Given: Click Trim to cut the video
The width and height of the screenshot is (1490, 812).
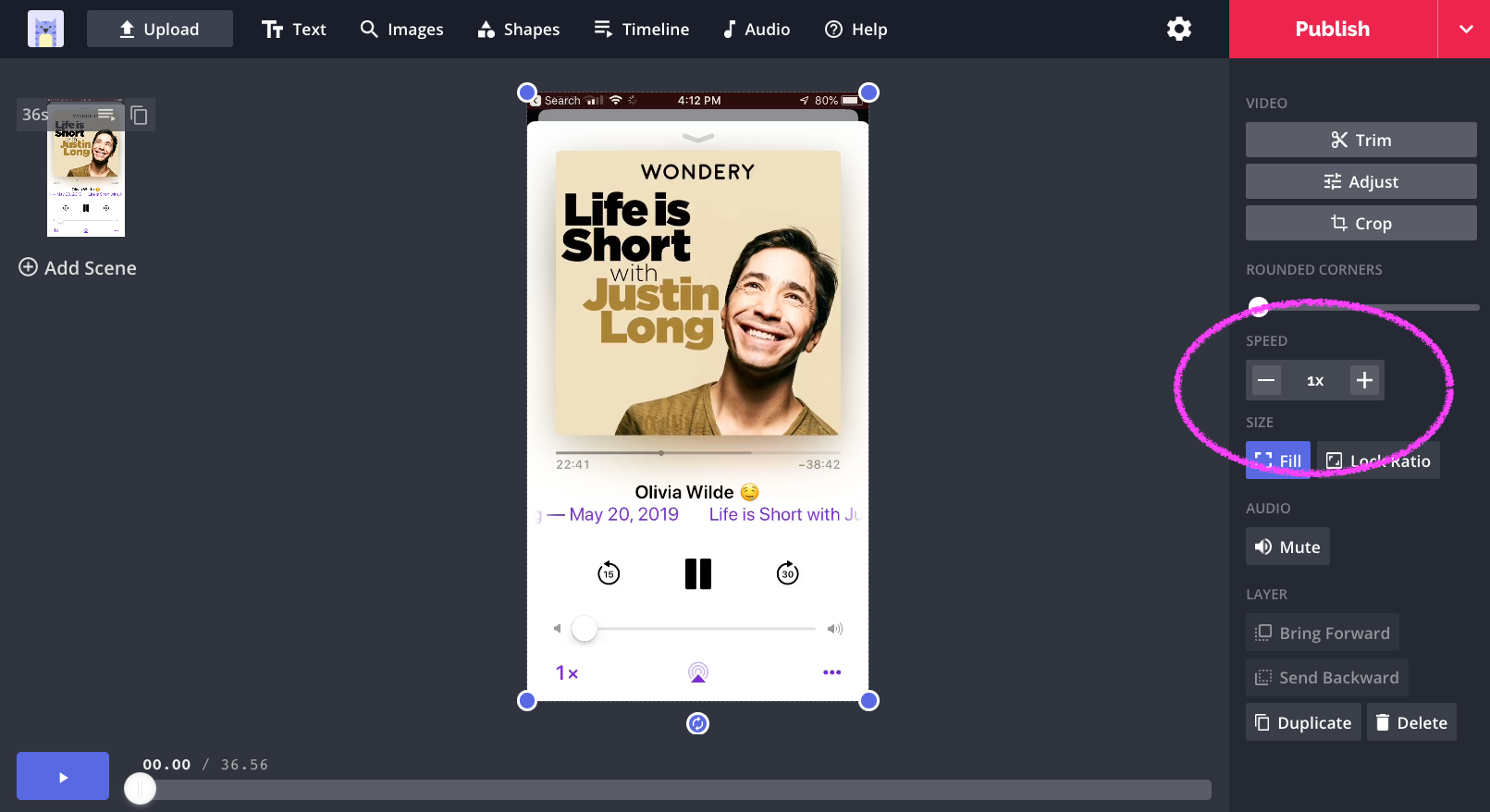Looking at the screenshot, I should pyautogui.click(x=1361, y=140).
